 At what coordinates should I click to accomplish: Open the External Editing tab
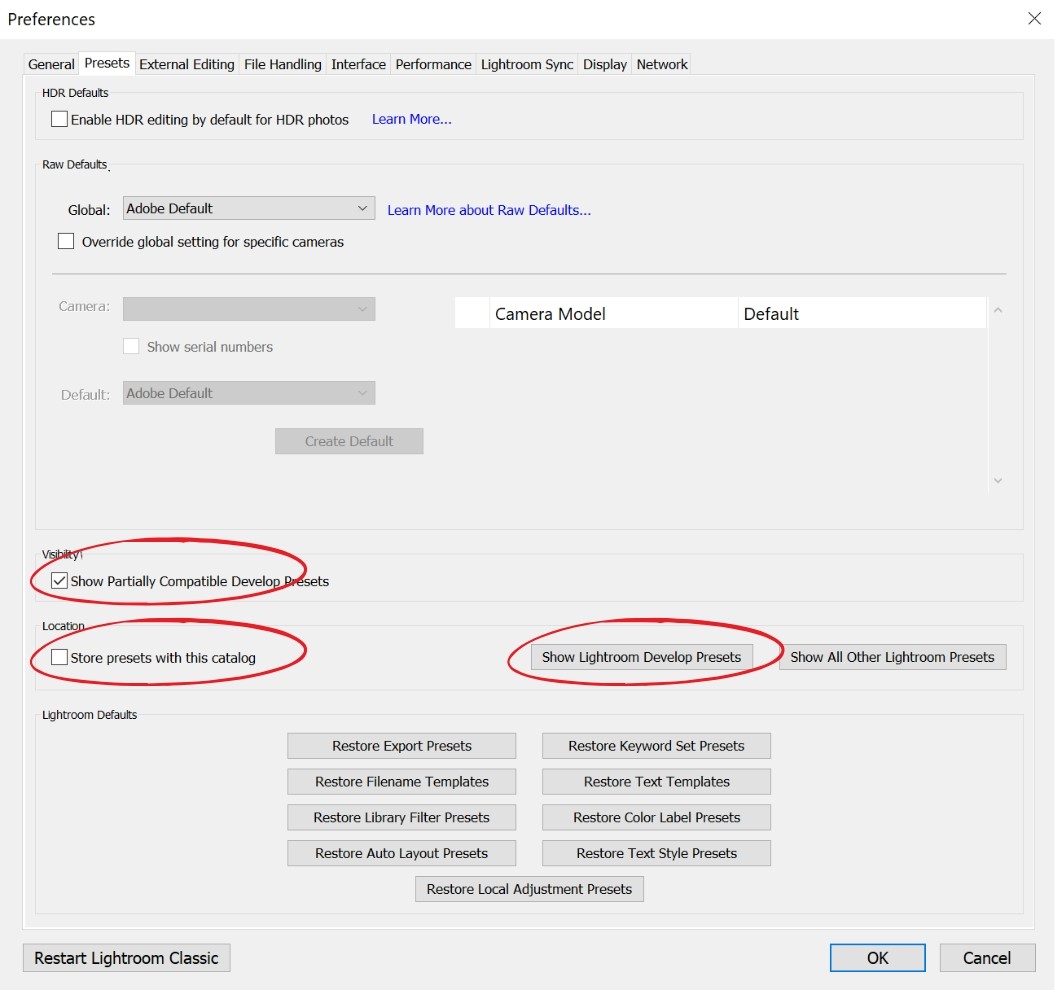coord(187,64)
